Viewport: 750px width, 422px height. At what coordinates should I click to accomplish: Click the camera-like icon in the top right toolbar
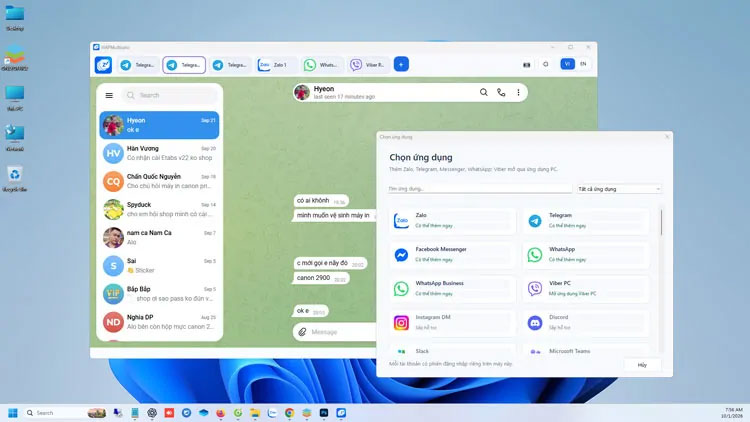coord(527,65)
